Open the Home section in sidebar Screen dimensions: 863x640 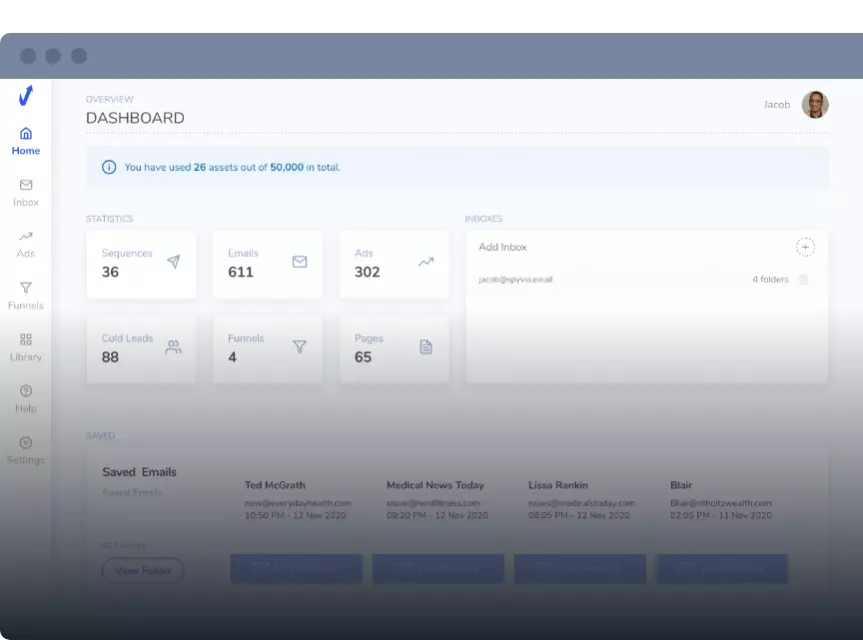click(x=26, y=141)
